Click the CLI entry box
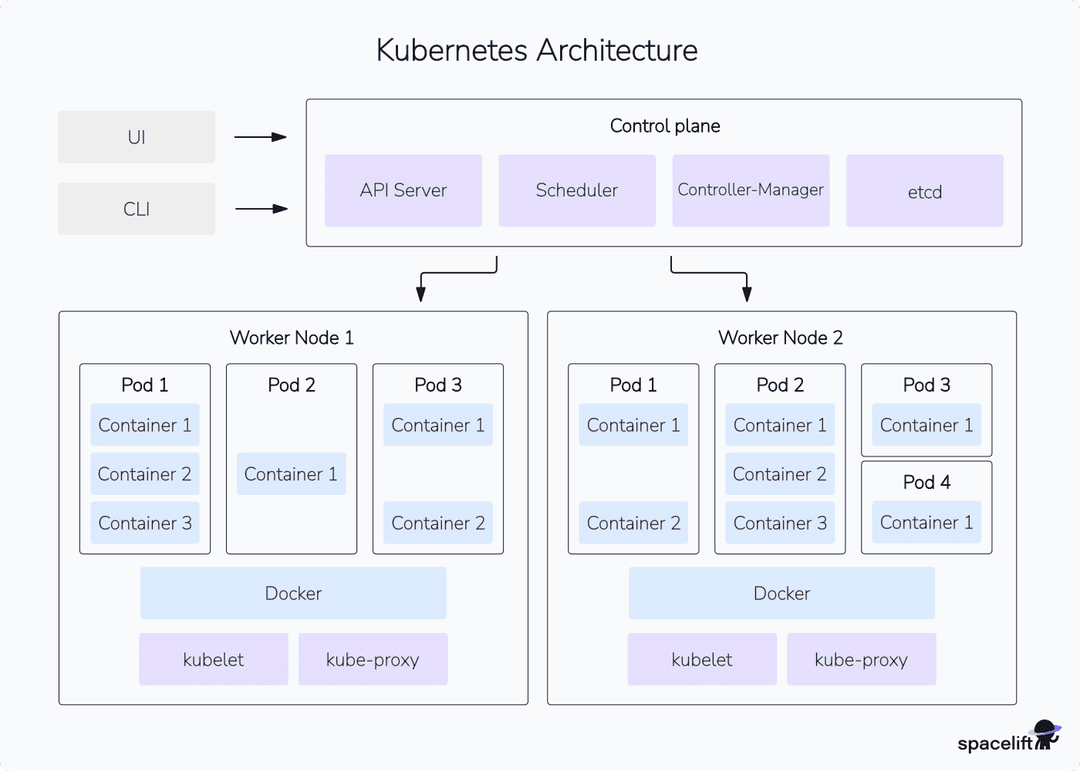The height and width of the screenshot is (771, 1080). pyautogui.click(x=136, y=209)
